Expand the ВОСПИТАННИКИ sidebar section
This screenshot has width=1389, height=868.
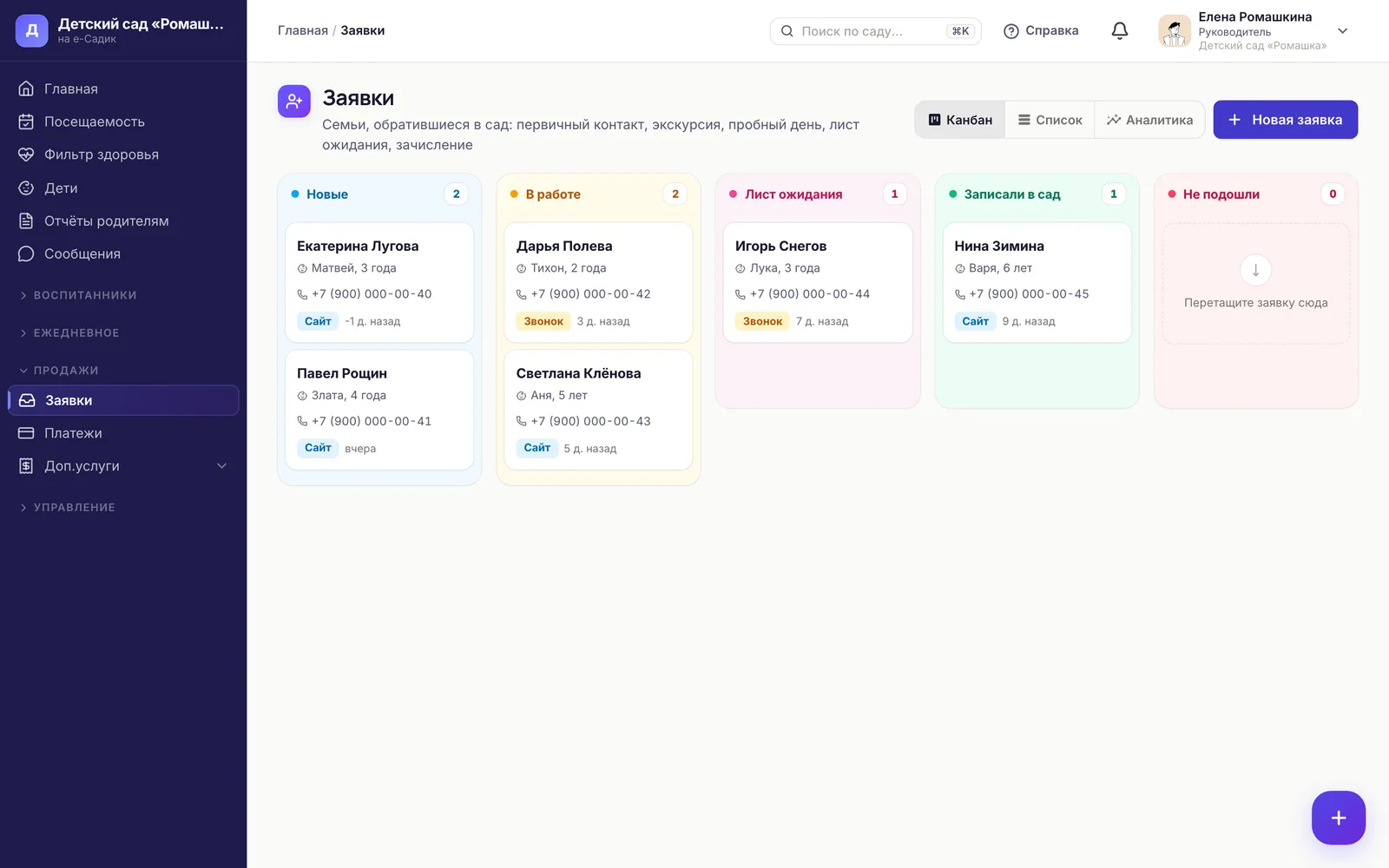[78, 295]
